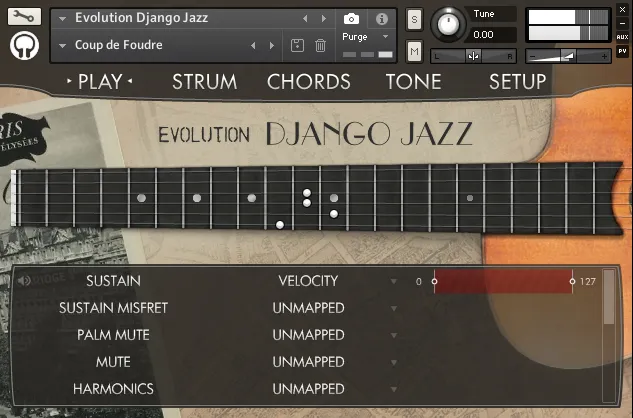Viewport: 633px width, 418px height.
Task: Expand the Palm Mute mapping dropdown
Action: [394, 335]
